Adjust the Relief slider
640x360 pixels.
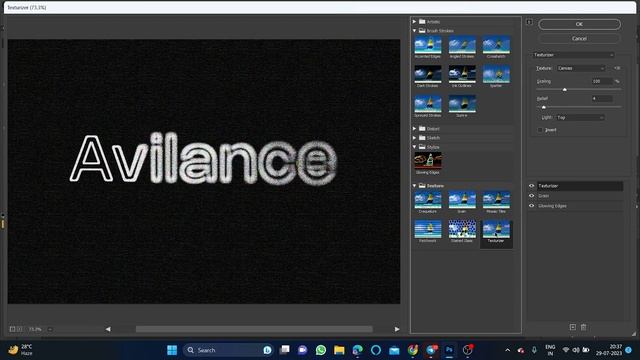[544, 107]
